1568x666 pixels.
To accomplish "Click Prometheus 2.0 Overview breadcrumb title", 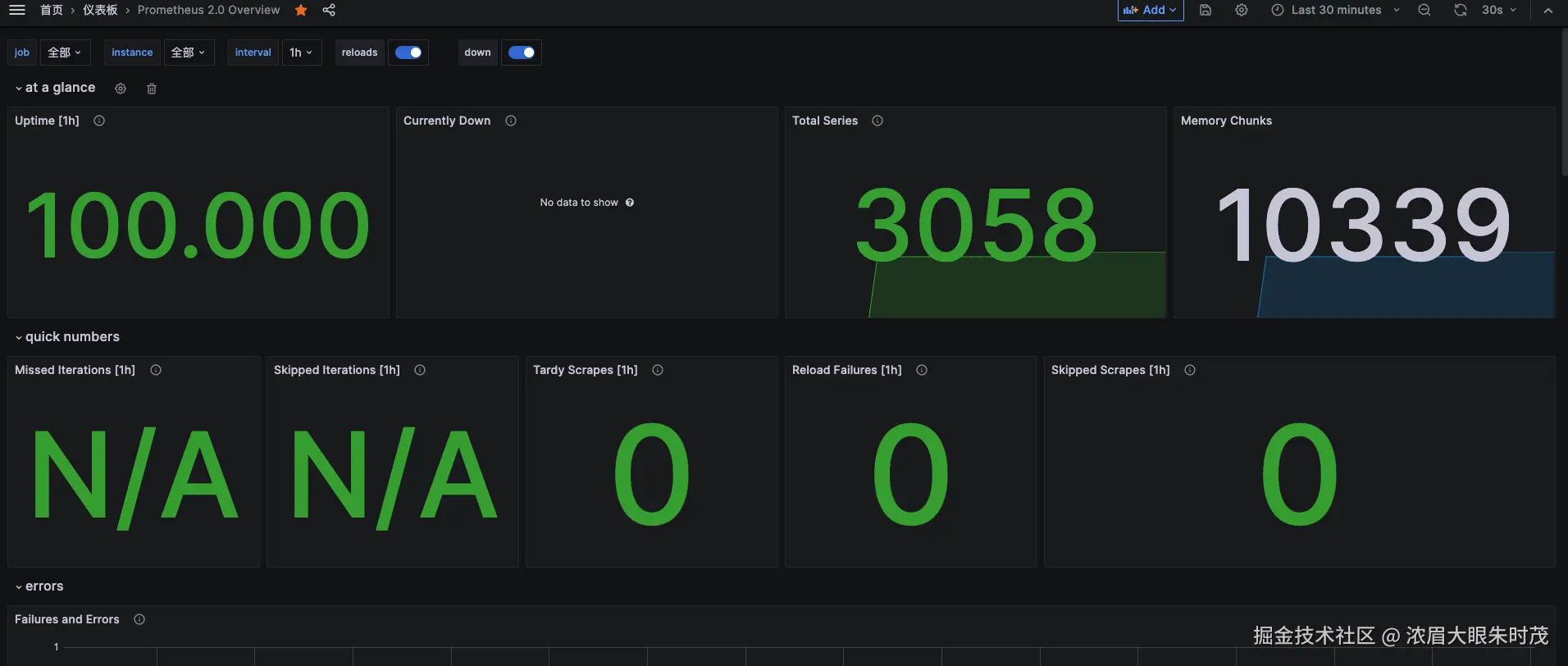I will [x=208, y=10].
